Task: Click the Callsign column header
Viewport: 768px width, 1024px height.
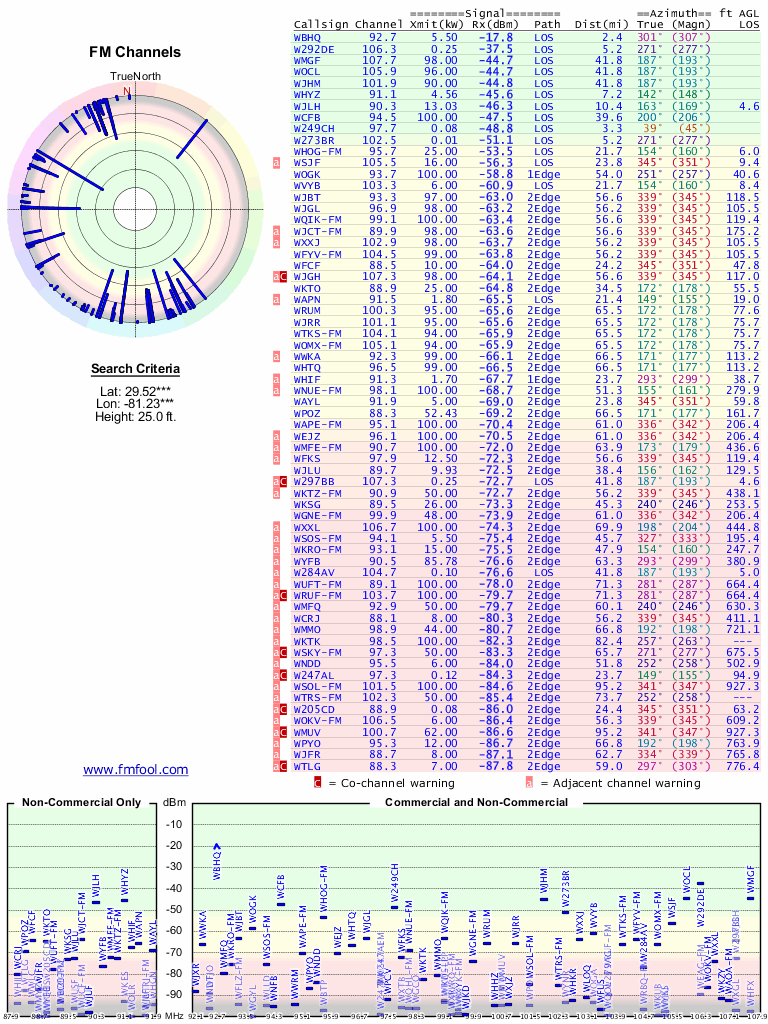Action: click(x=321, y=23)
